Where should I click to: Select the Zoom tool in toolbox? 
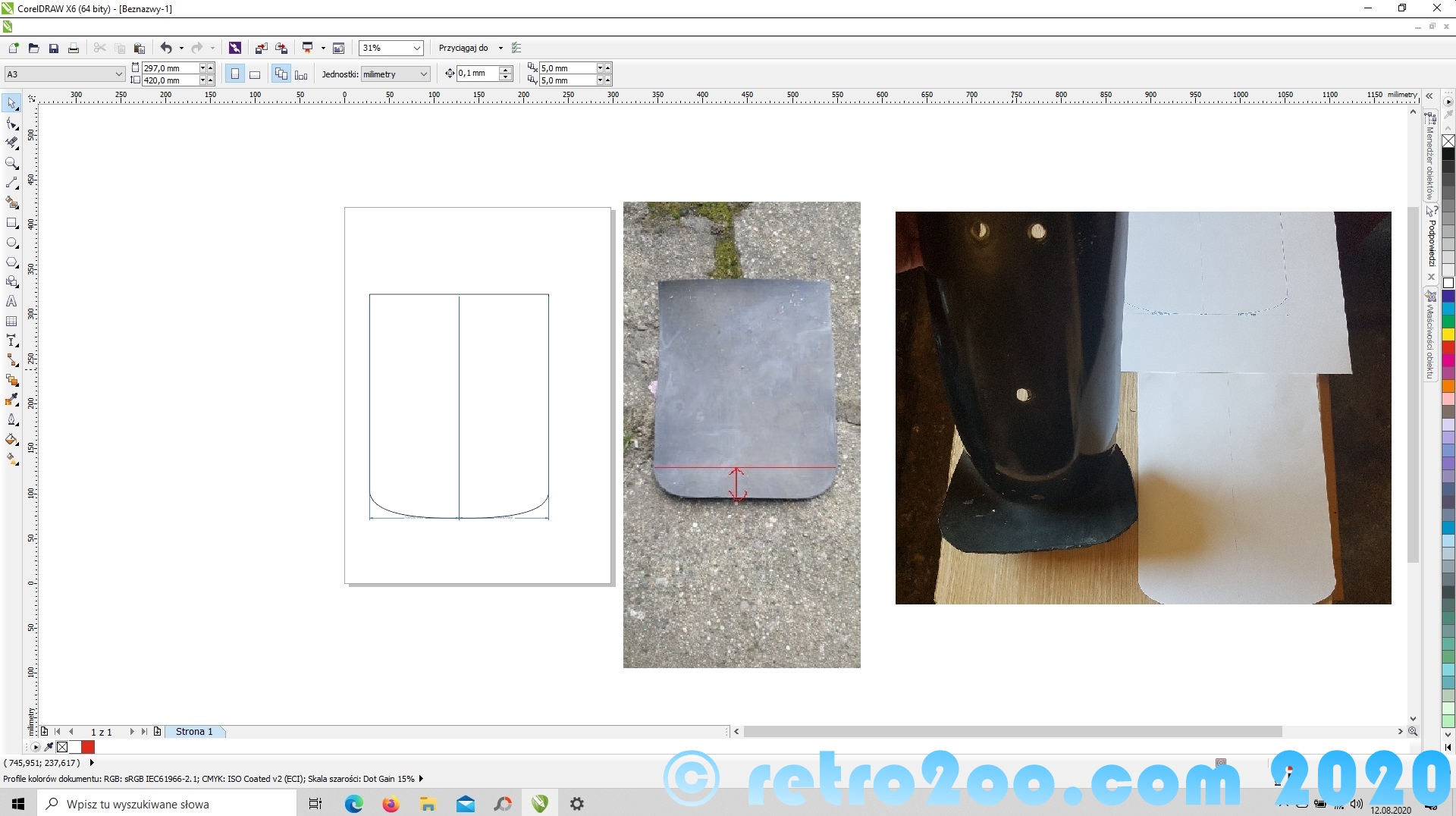[12, 163]
